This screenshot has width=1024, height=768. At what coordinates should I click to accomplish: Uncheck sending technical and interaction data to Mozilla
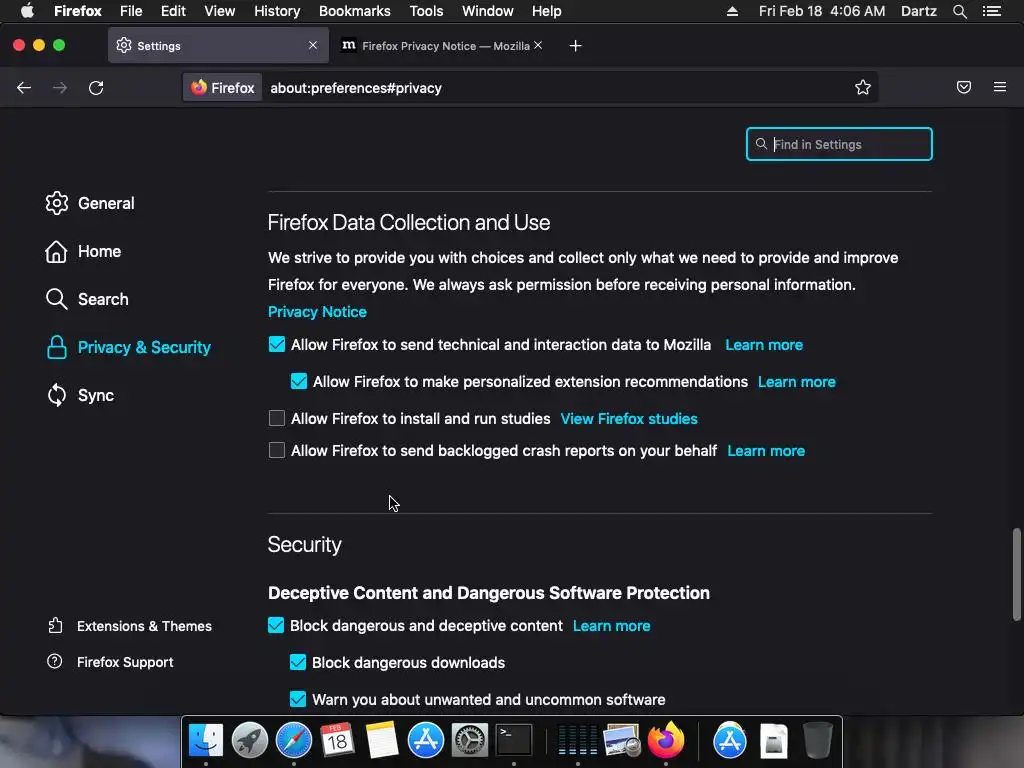coord(277,344)
